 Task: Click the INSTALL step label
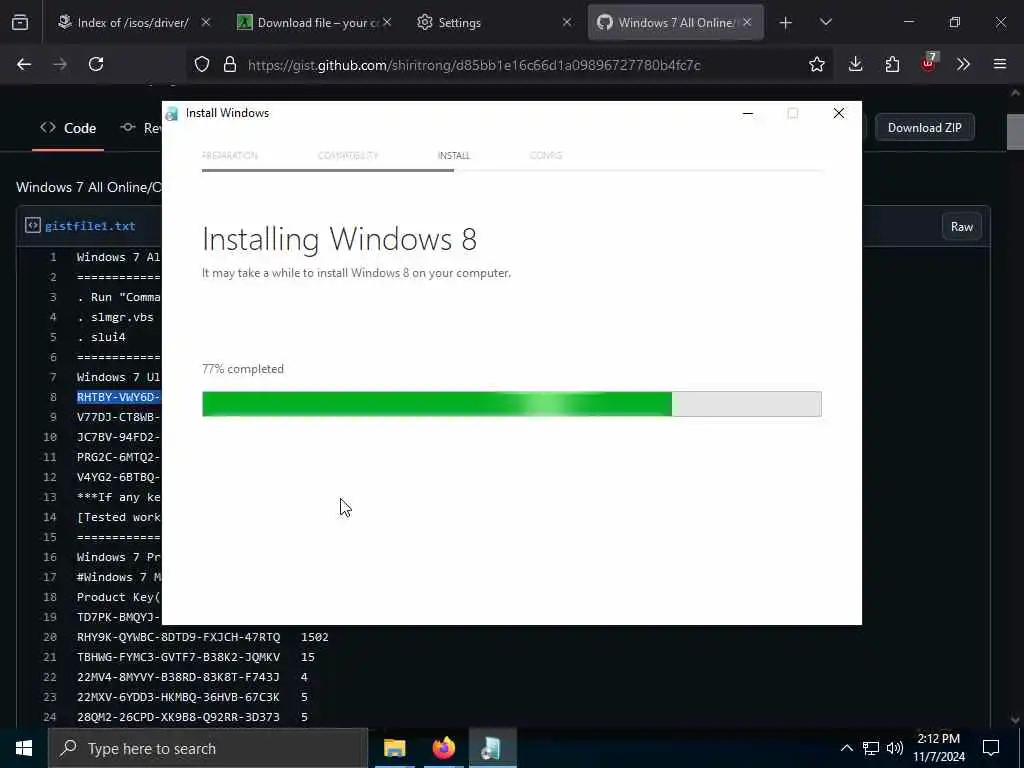pyautogui.click(x=454, y=155)
